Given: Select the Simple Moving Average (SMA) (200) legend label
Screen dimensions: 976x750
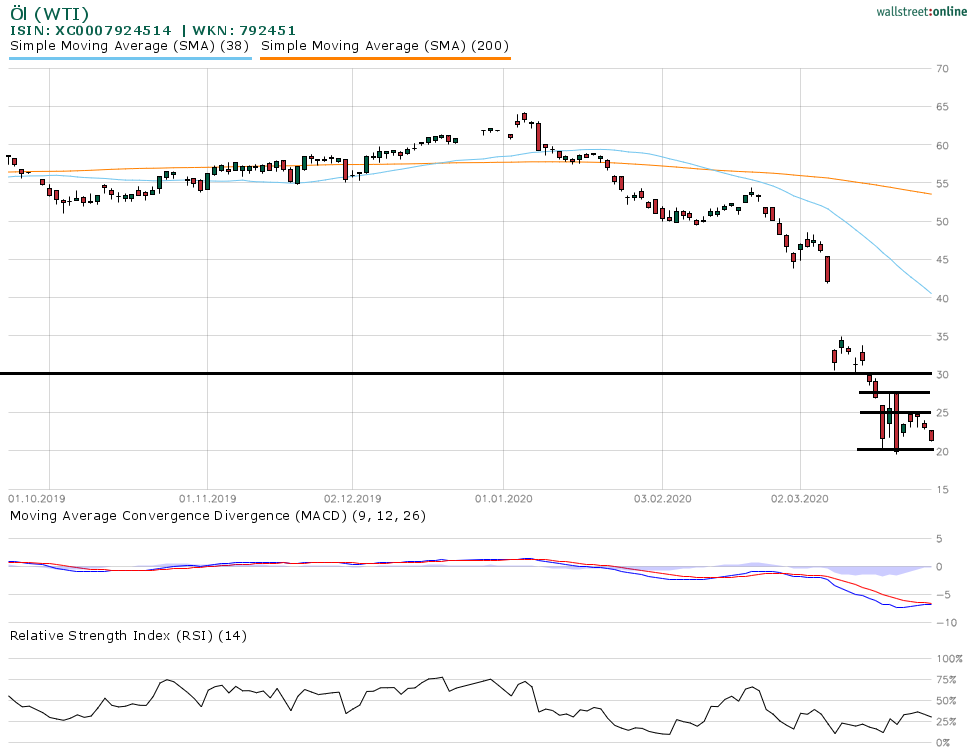Looking at the screenshot, I should [x=385, y=45].
